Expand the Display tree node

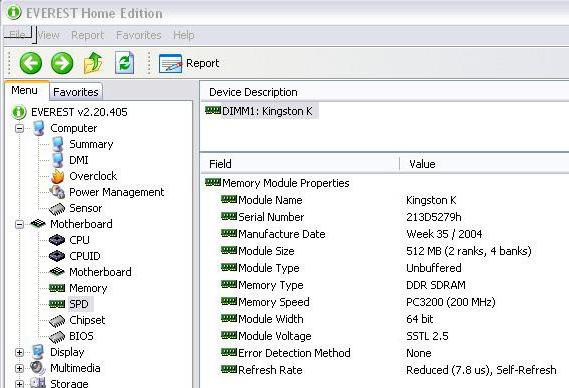(20, 352)
